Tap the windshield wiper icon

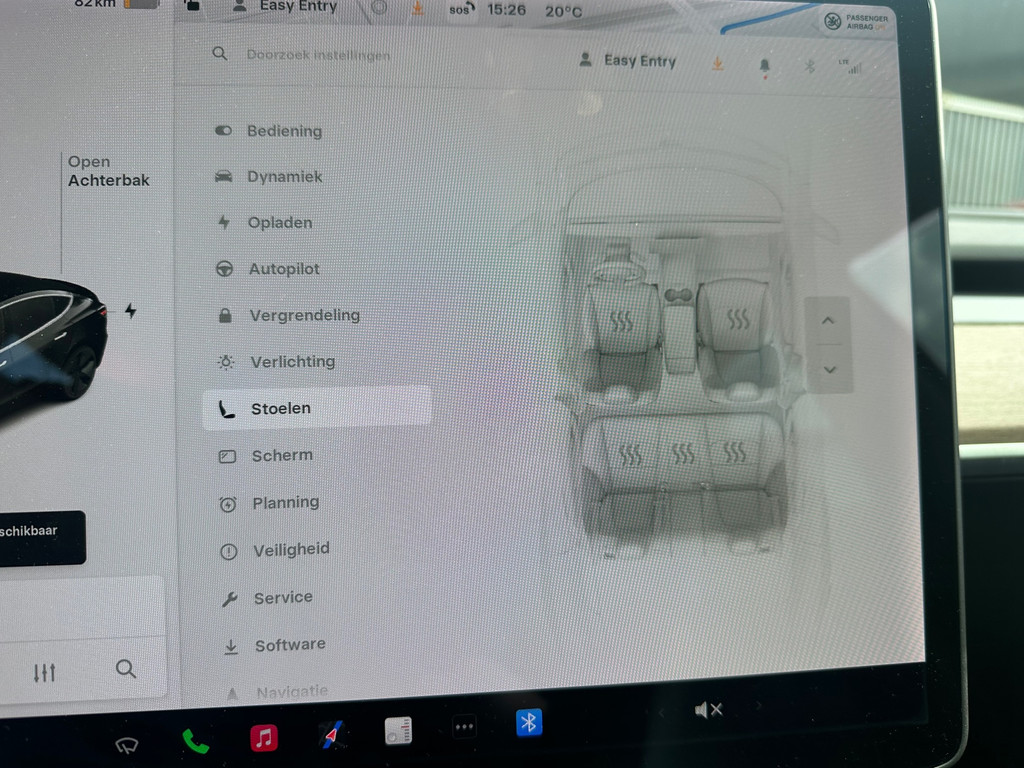(126, 744)
